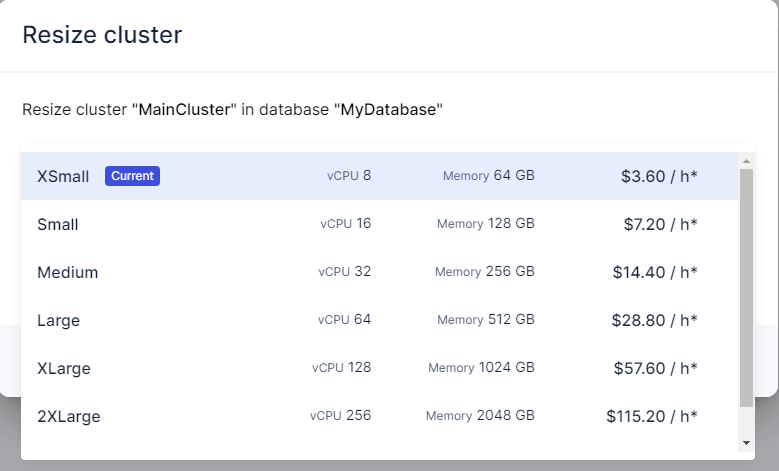
Task: Click the scrollbar up arrow
Action: click(746, 160)
